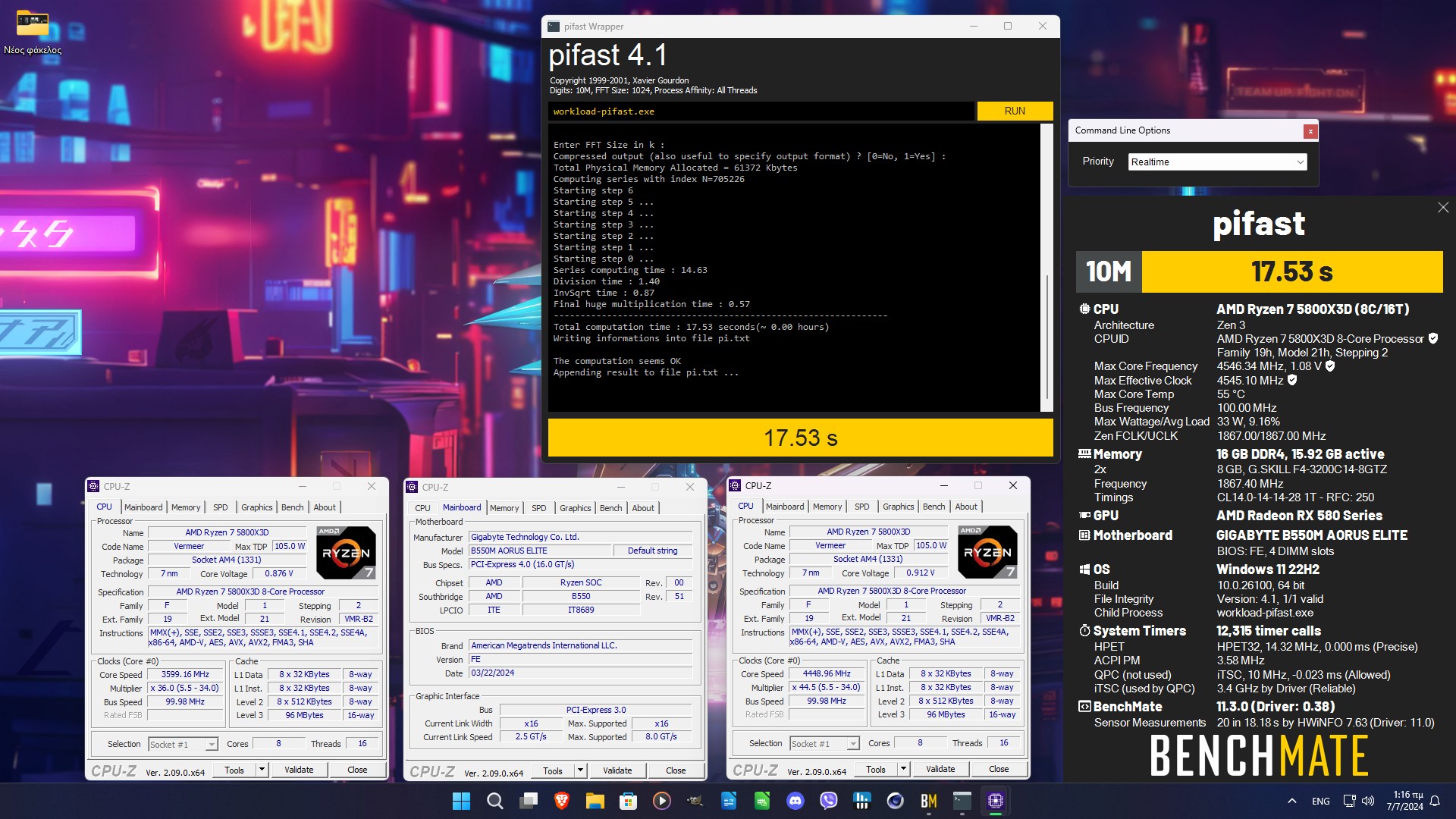Click the CPU chip icon in BenchMate panel
The image size is (1456, 819).
click(x=1084, y=309)
